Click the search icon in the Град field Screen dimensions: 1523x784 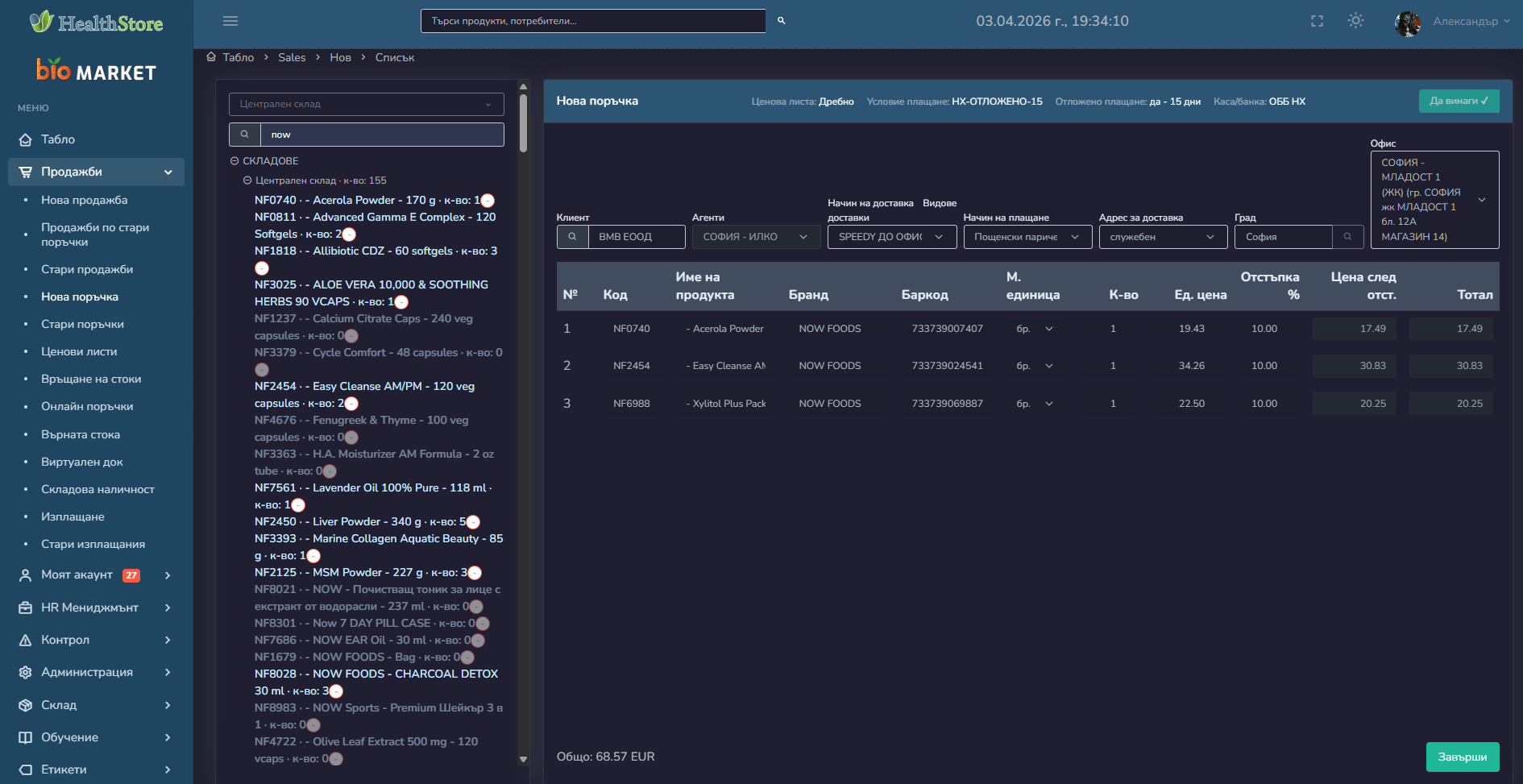[1347, 237]
